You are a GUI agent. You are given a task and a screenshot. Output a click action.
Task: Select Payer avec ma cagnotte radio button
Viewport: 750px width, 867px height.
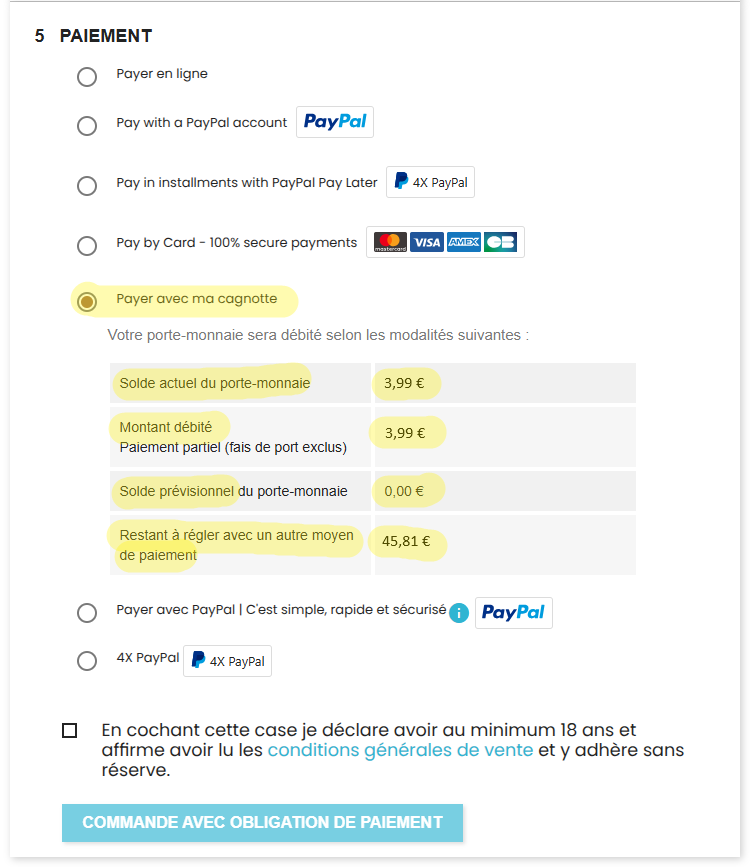click(87, 301)
